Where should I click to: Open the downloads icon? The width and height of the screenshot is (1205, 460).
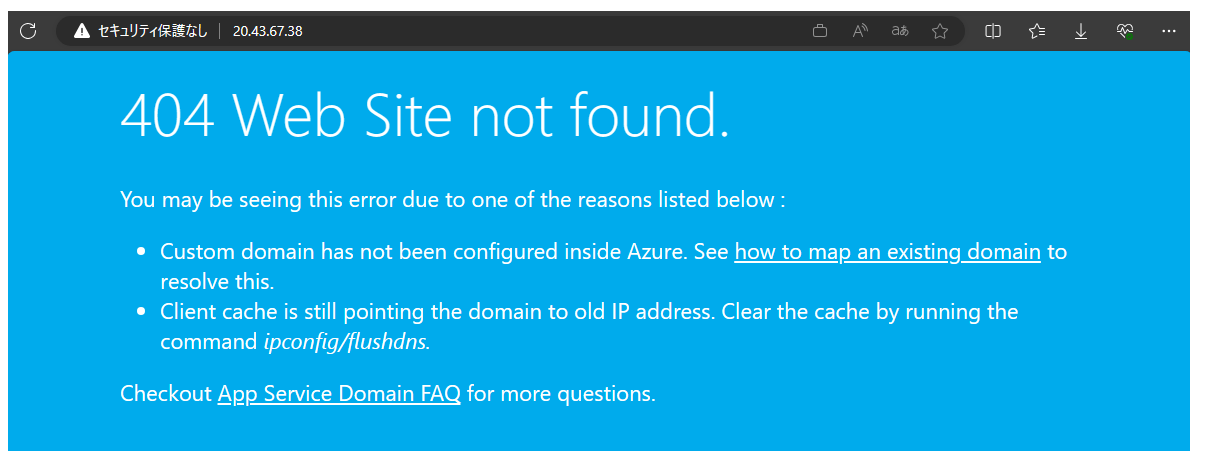click(1081, 31)
